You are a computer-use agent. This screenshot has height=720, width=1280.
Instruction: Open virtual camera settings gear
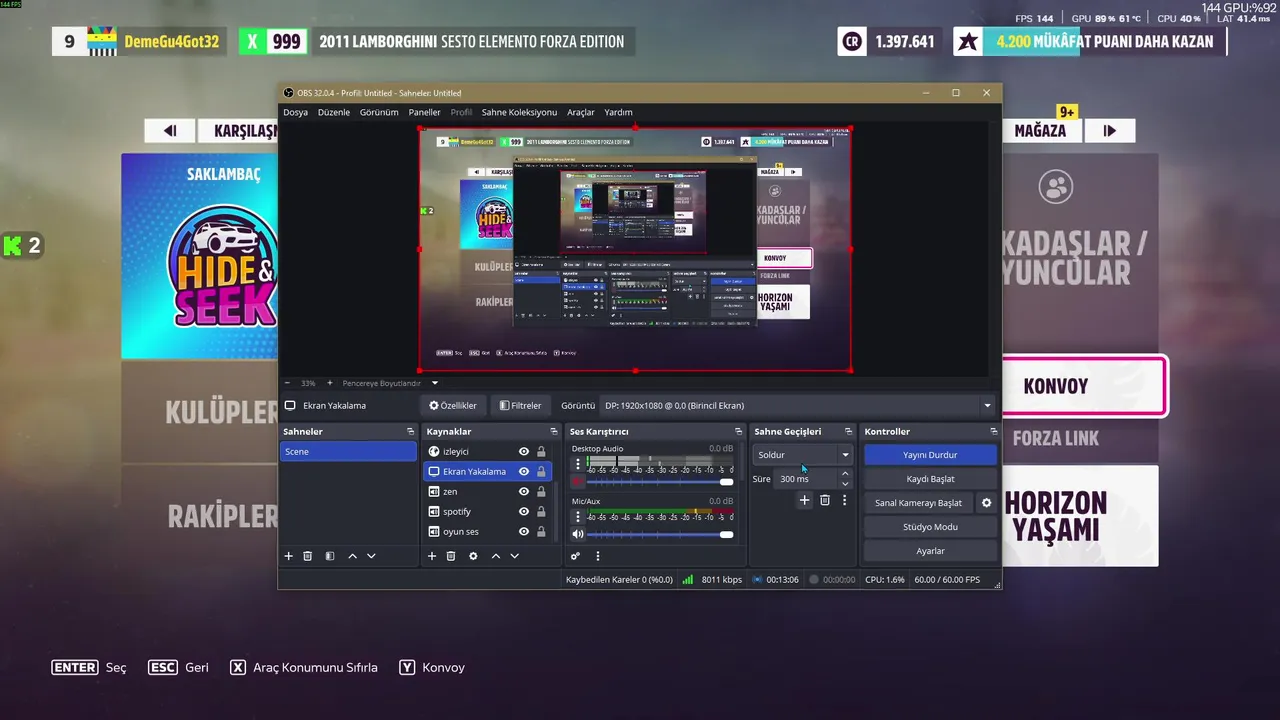pos(986,503)
